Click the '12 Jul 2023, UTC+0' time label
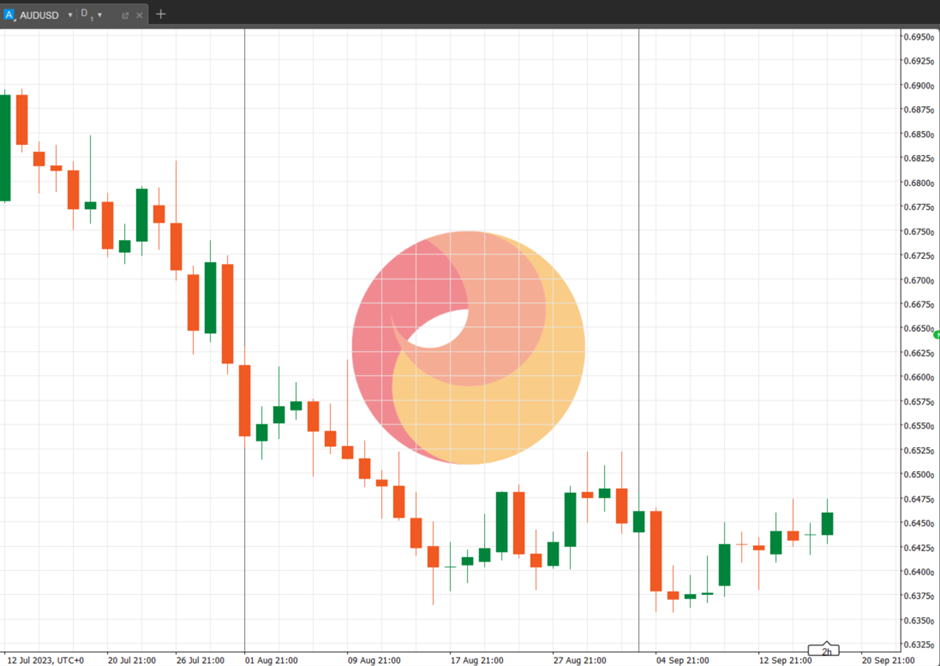The width and height of the screenshot is (940, 666). pyautogui.click(x=46, y=660)
